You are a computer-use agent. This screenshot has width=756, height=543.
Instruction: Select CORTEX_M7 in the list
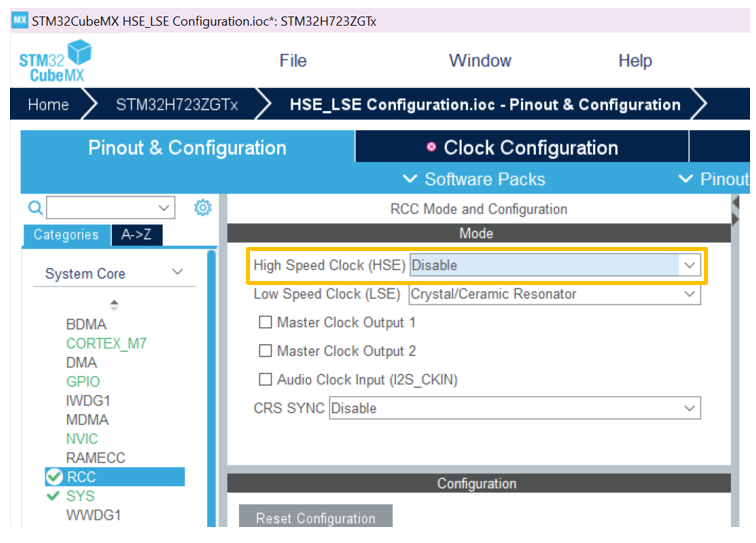106,343
